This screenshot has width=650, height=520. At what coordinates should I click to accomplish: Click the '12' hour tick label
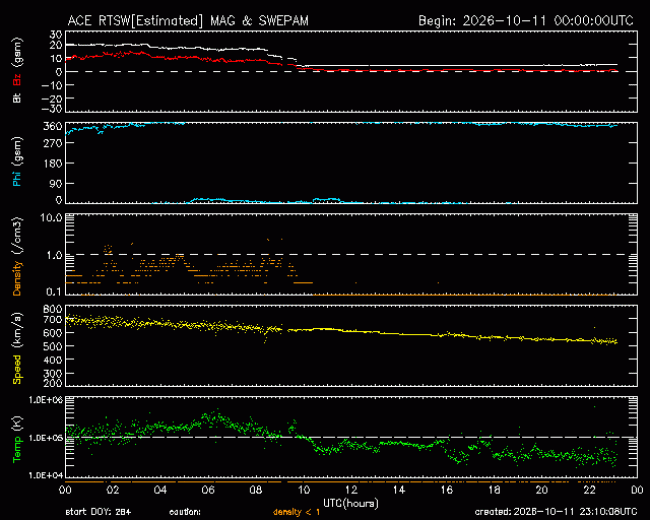point(351,490)
